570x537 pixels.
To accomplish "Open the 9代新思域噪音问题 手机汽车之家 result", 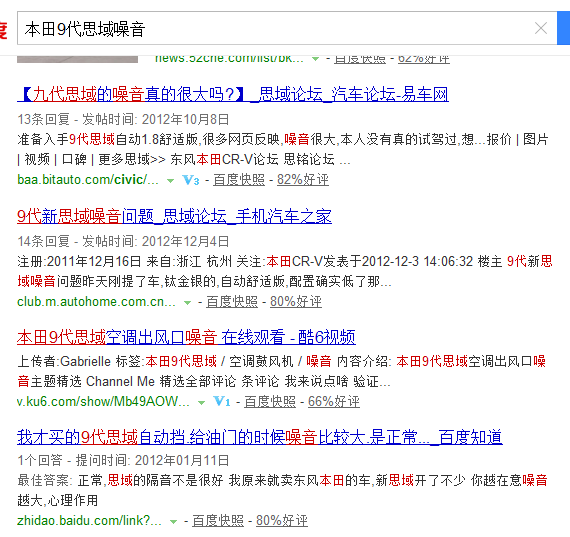I will (174, 216).
